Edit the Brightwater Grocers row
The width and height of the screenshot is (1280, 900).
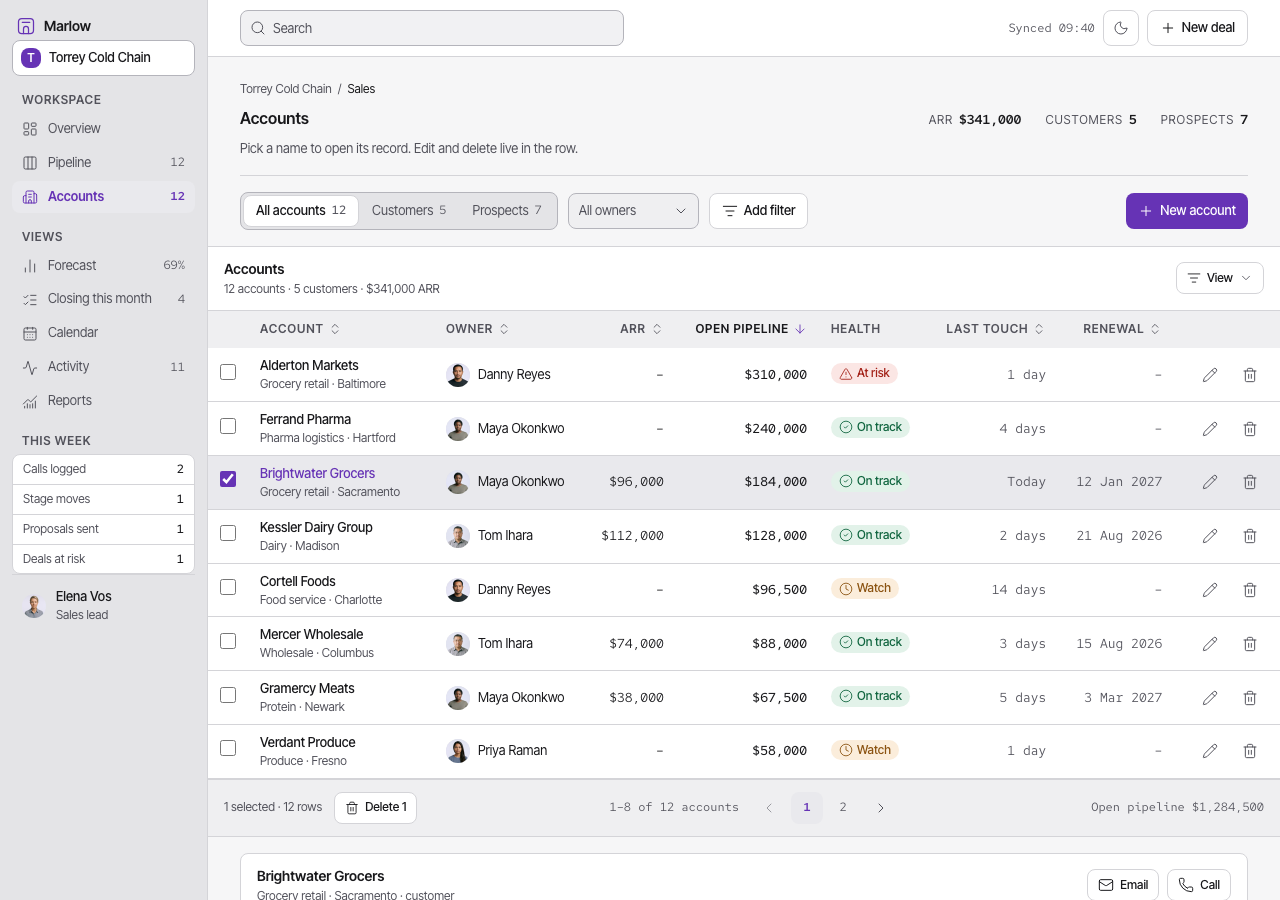[x=1210, y=482]
